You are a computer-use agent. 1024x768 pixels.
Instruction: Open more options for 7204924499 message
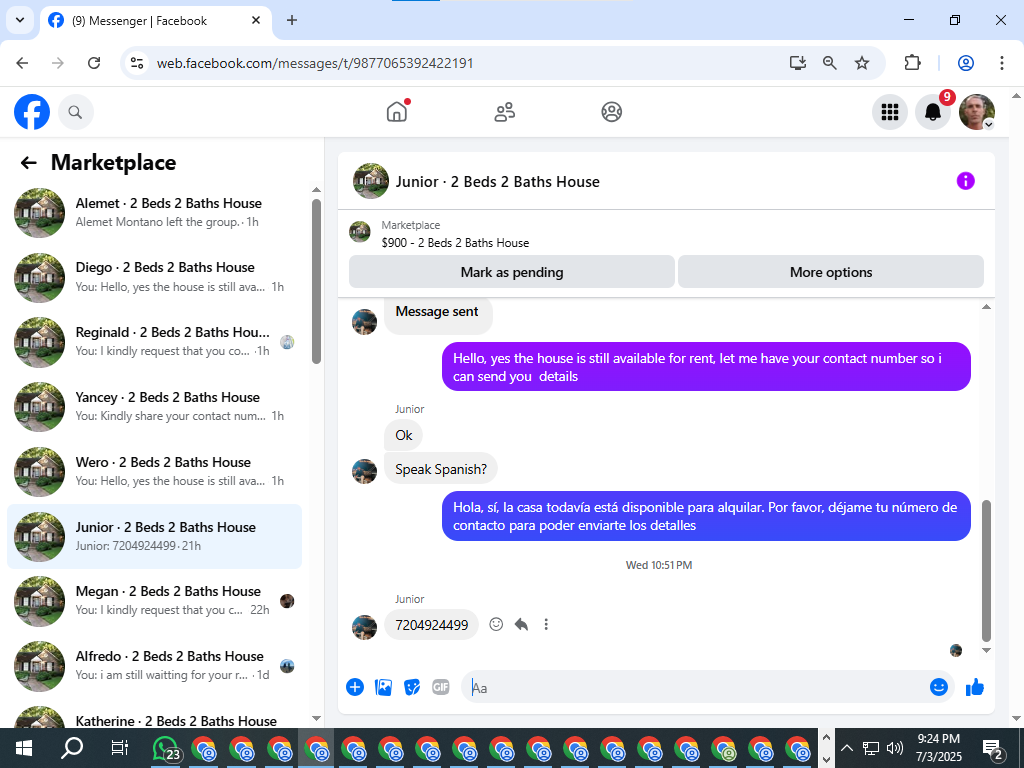click(546, 624)
